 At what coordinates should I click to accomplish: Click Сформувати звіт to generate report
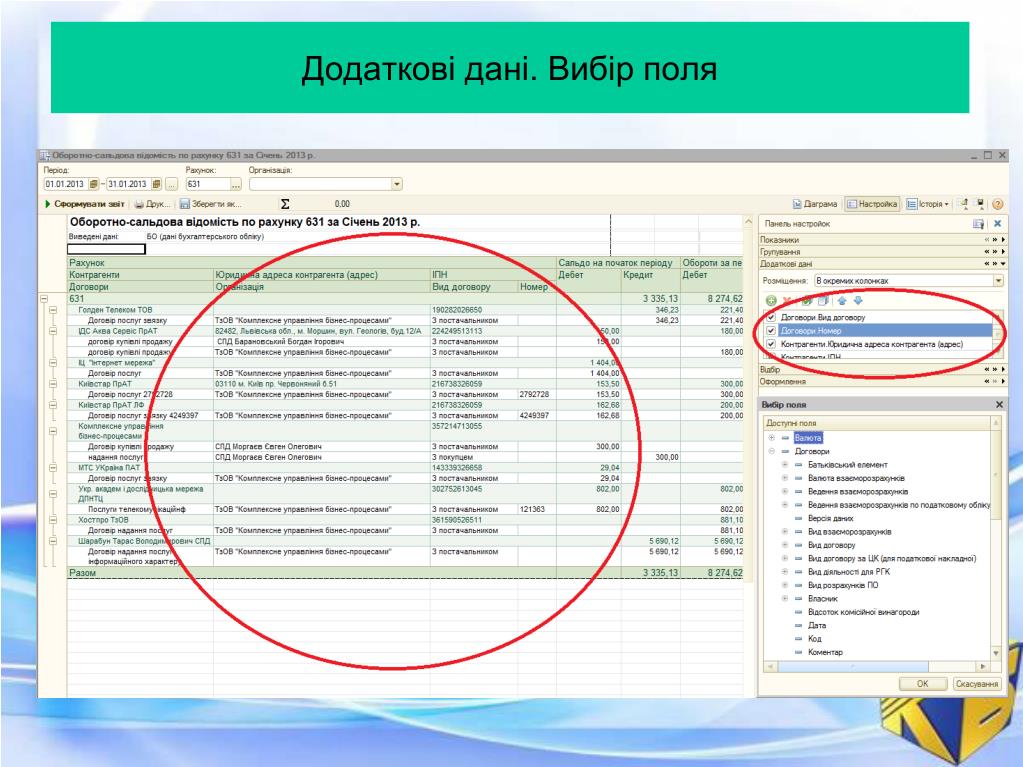[x=84, y=204]
